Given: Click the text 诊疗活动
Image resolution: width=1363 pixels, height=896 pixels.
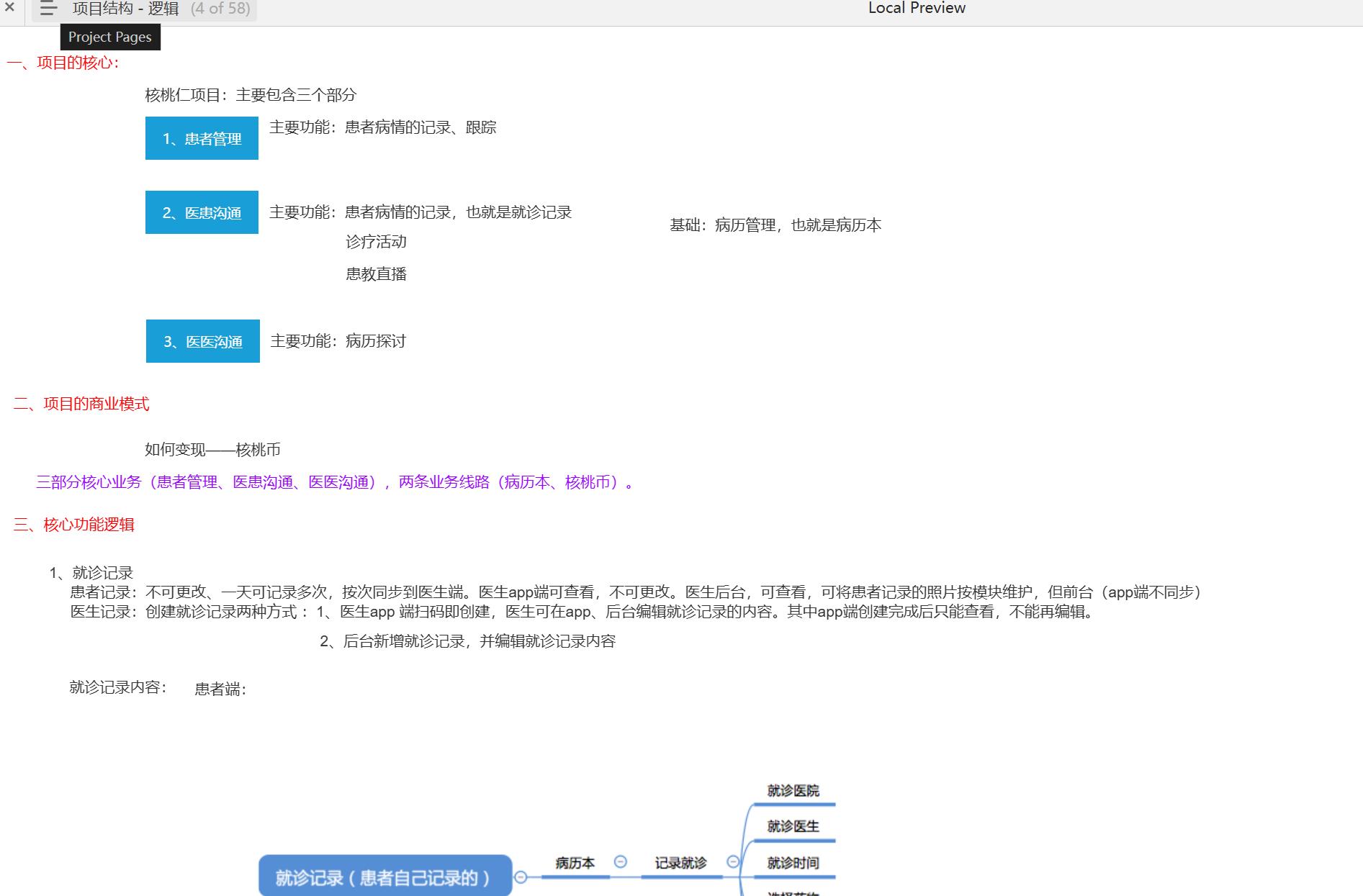Looking at the screenshot, I should 376,242.
